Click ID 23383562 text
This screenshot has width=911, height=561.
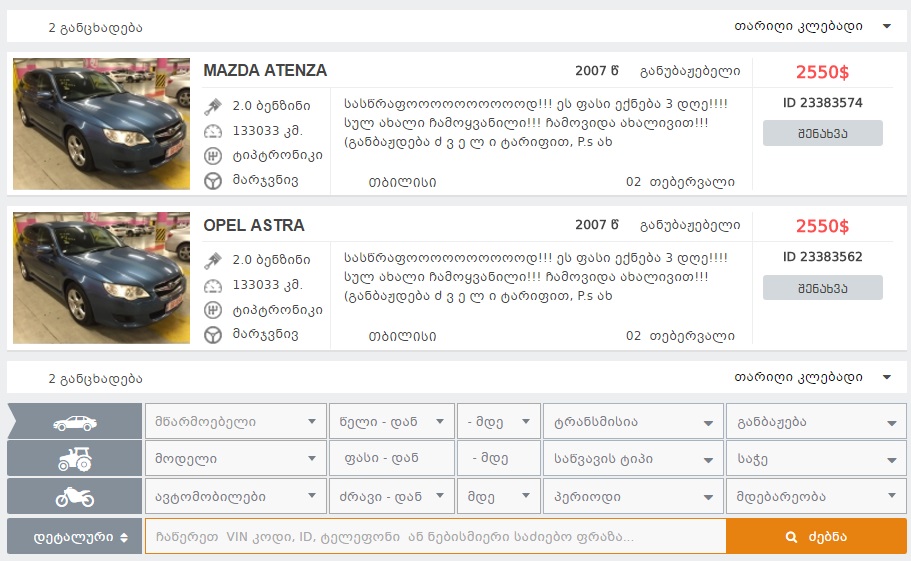coord(823,257)
